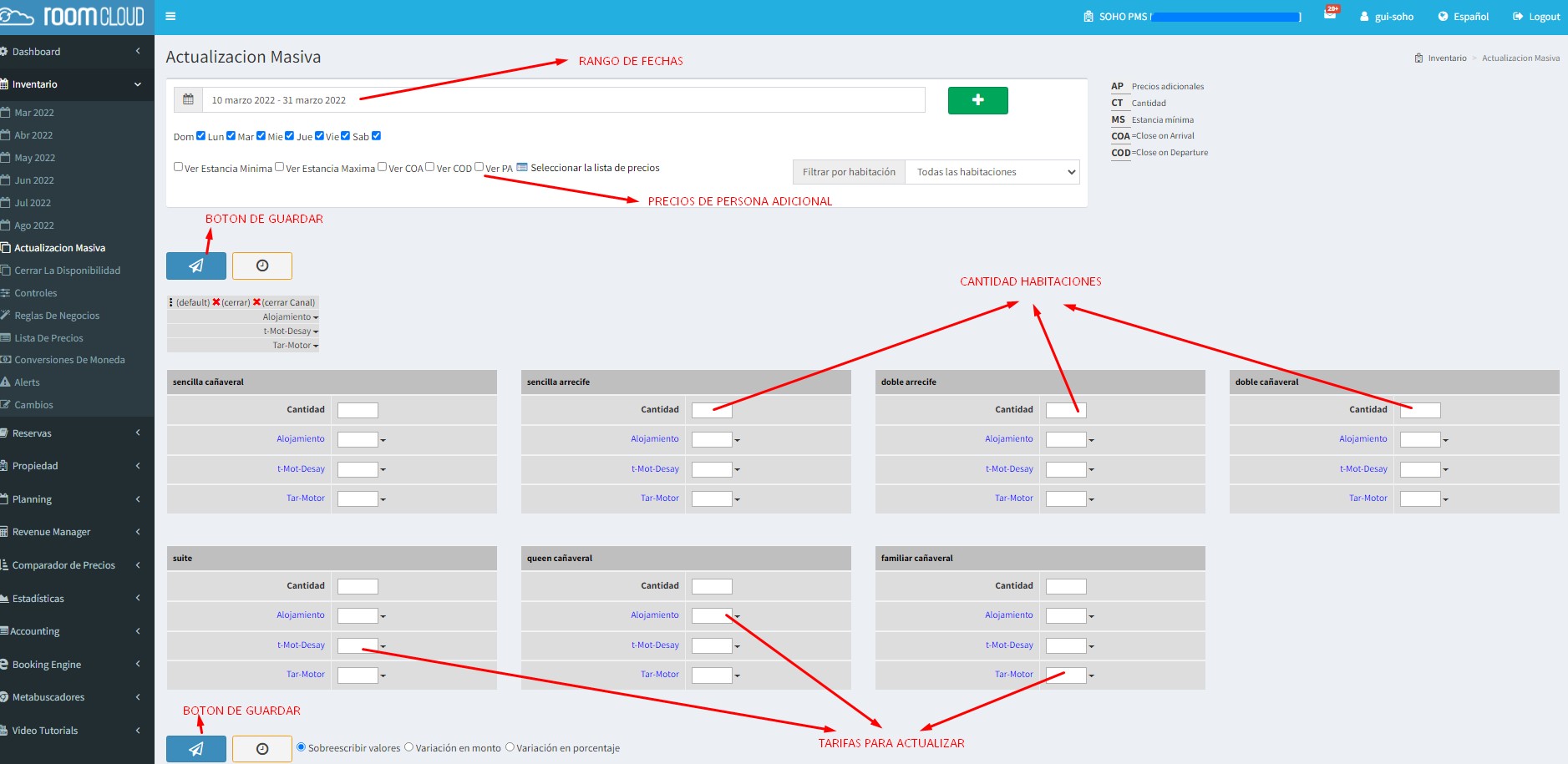
Task: Click the top clock schedule button
Action: (x=262, y=266)
